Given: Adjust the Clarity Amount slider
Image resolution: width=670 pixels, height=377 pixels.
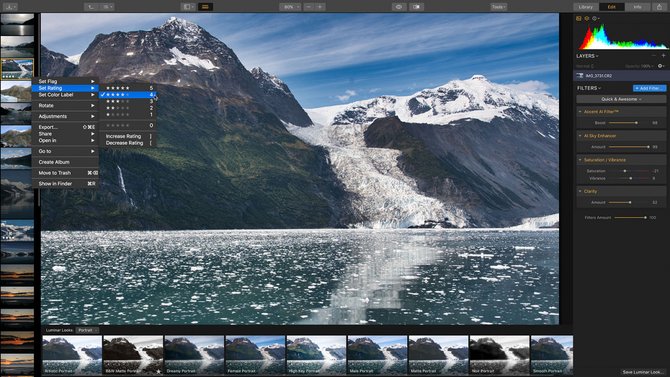Looking at the screenshot, I should tap(629, 202).
